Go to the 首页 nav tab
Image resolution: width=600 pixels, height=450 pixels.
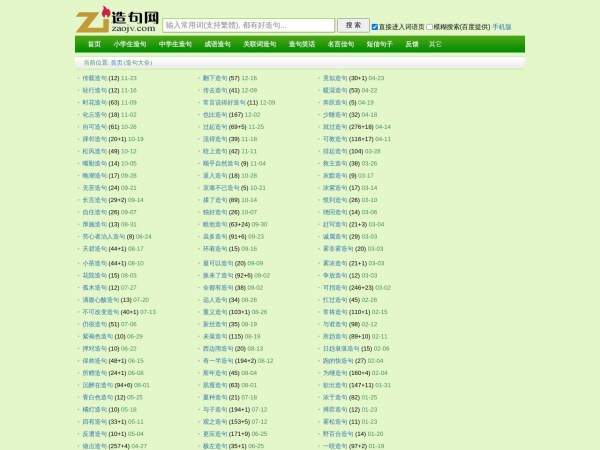(x=94, y=44)
